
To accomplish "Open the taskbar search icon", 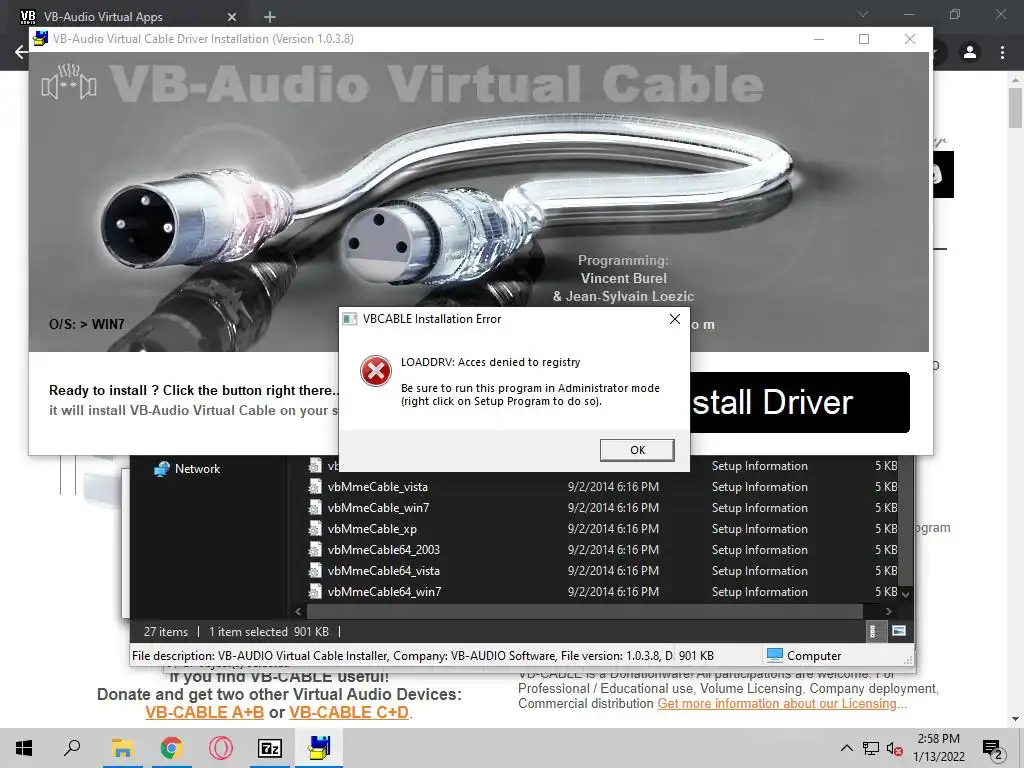I will click(72, 748).
